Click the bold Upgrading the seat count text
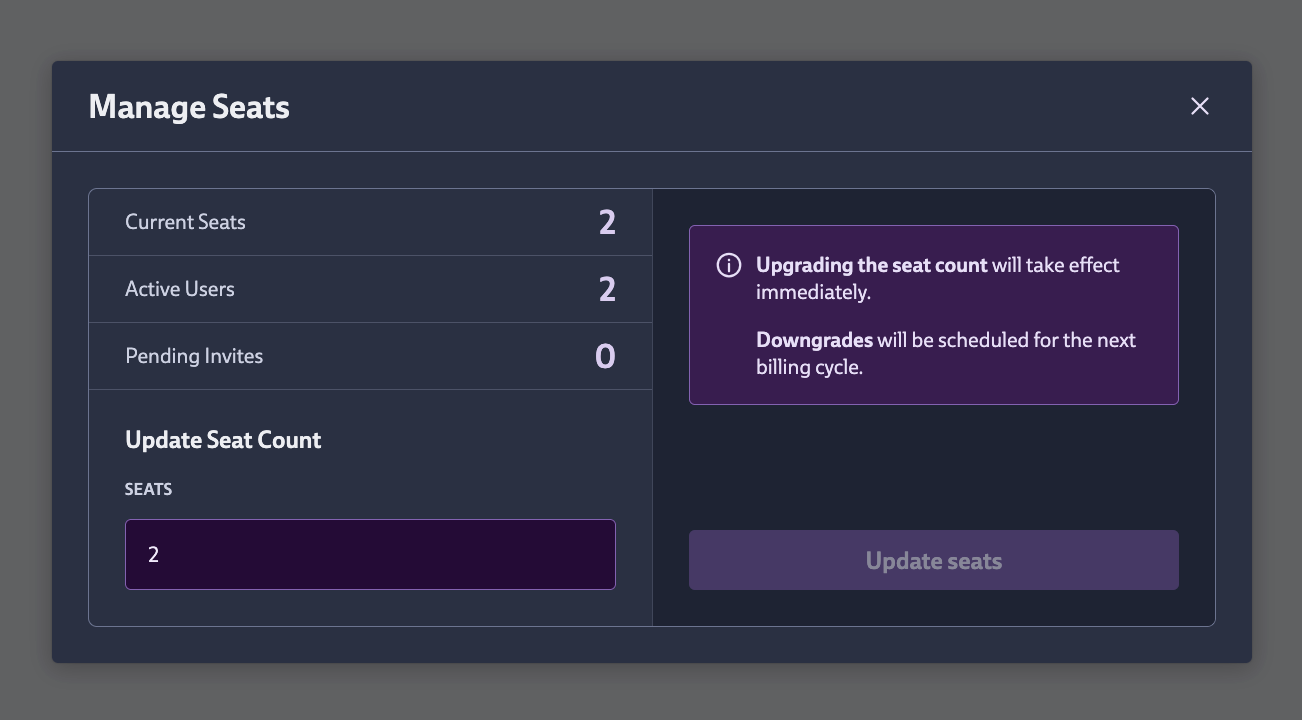 coord(872,265)
